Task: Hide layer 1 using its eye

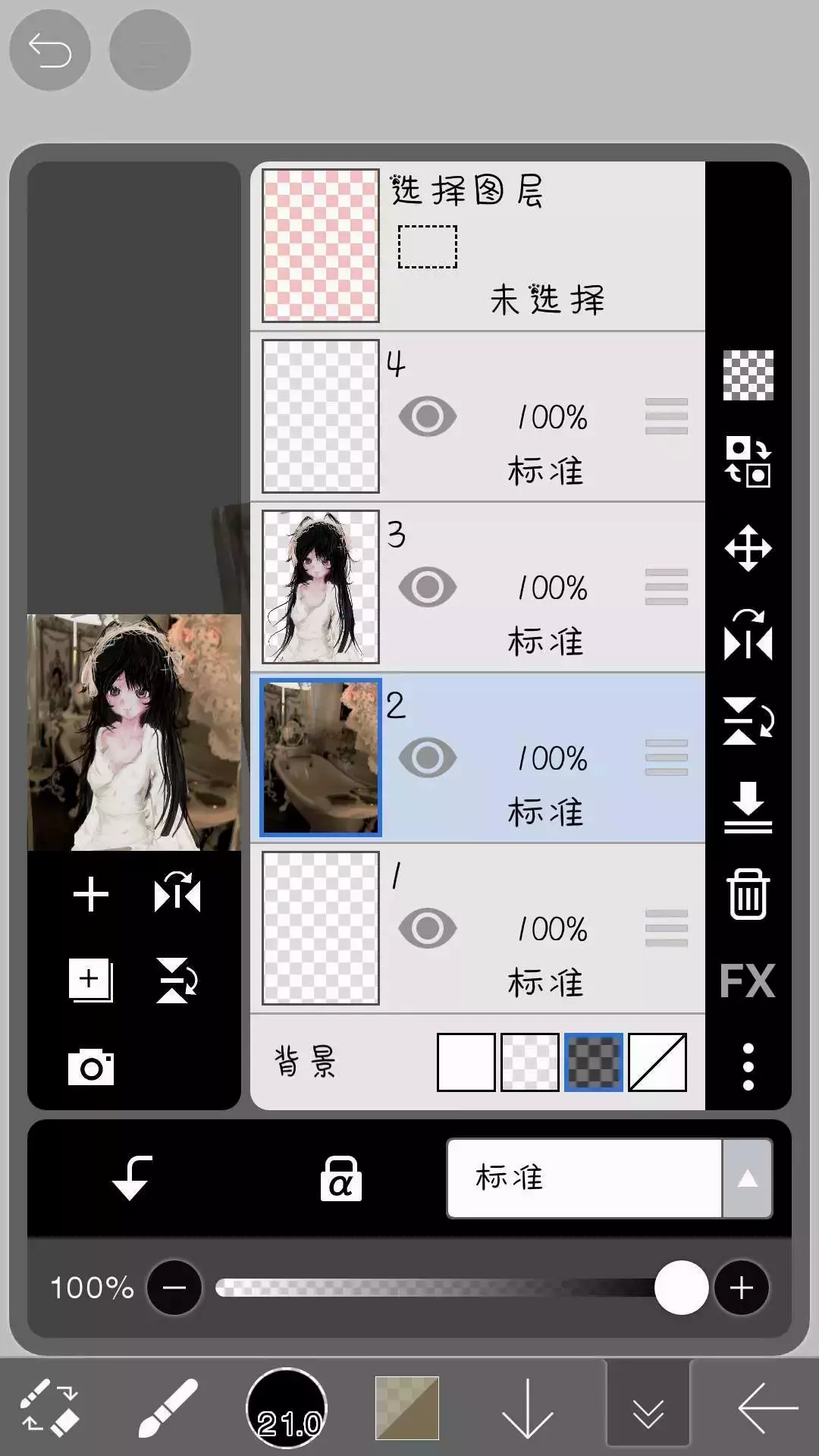Action: tap(428, 929)
